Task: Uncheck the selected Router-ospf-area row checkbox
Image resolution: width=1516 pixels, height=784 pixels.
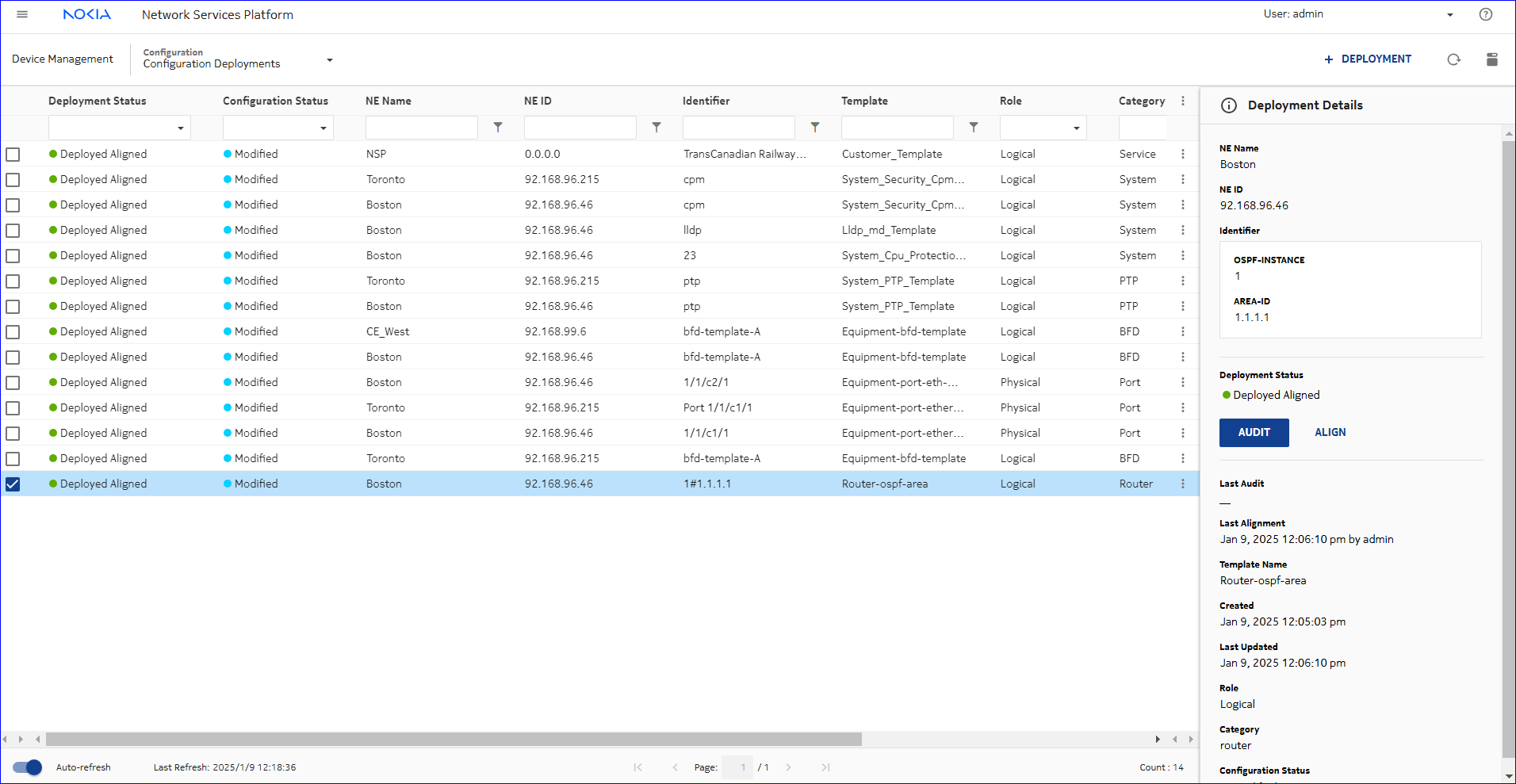Action: [13, 484]
